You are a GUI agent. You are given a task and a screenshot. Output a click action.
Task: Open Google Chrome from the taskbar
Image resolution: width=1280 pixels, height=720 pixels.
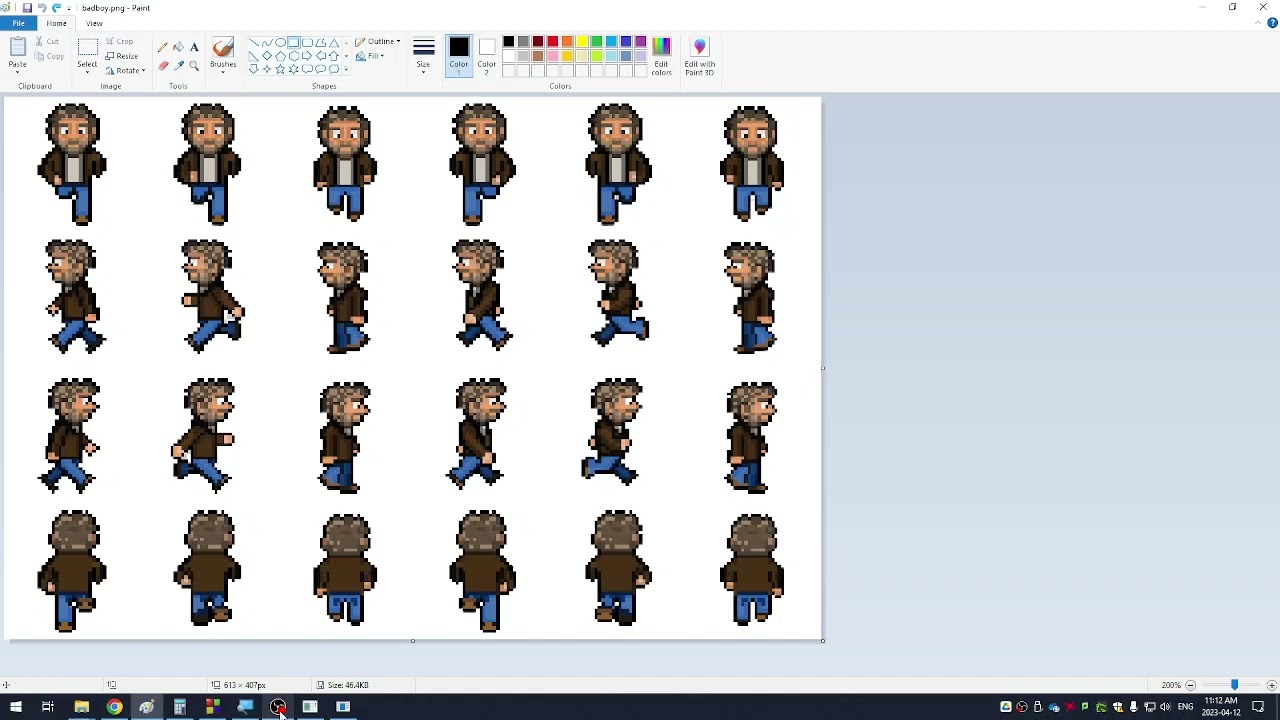[x=114, y=707]
